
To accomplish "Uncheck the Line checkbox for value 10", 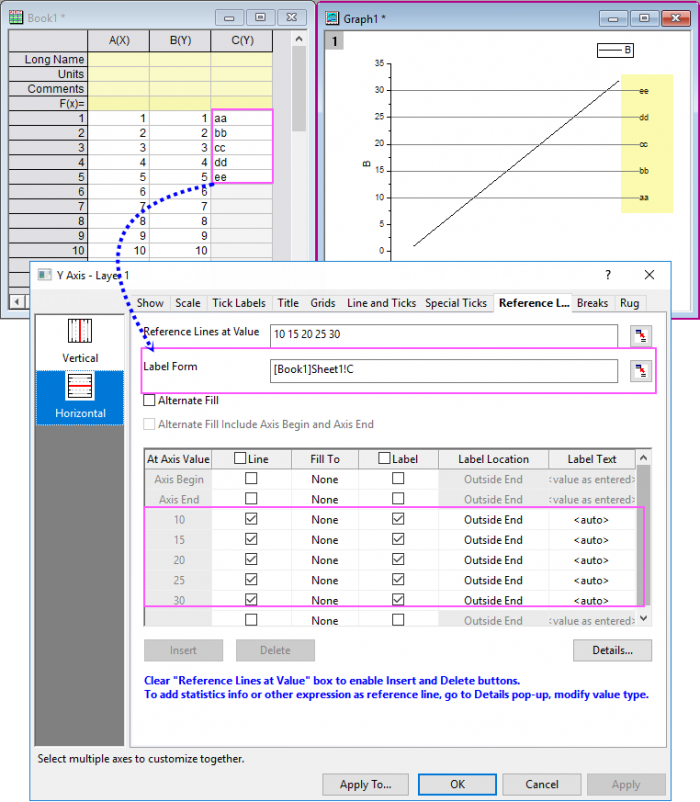I will click(x=250, y=520).
